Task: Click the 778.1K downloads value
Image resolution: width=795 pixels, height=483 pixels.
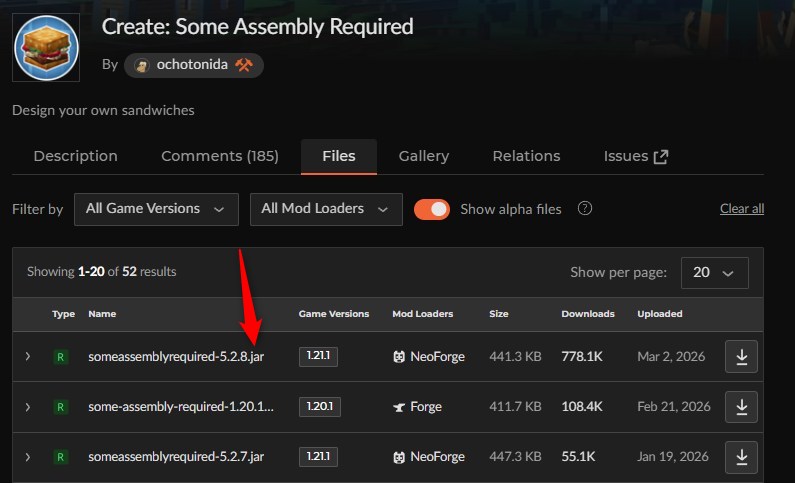Action: [x=582, y=357]
